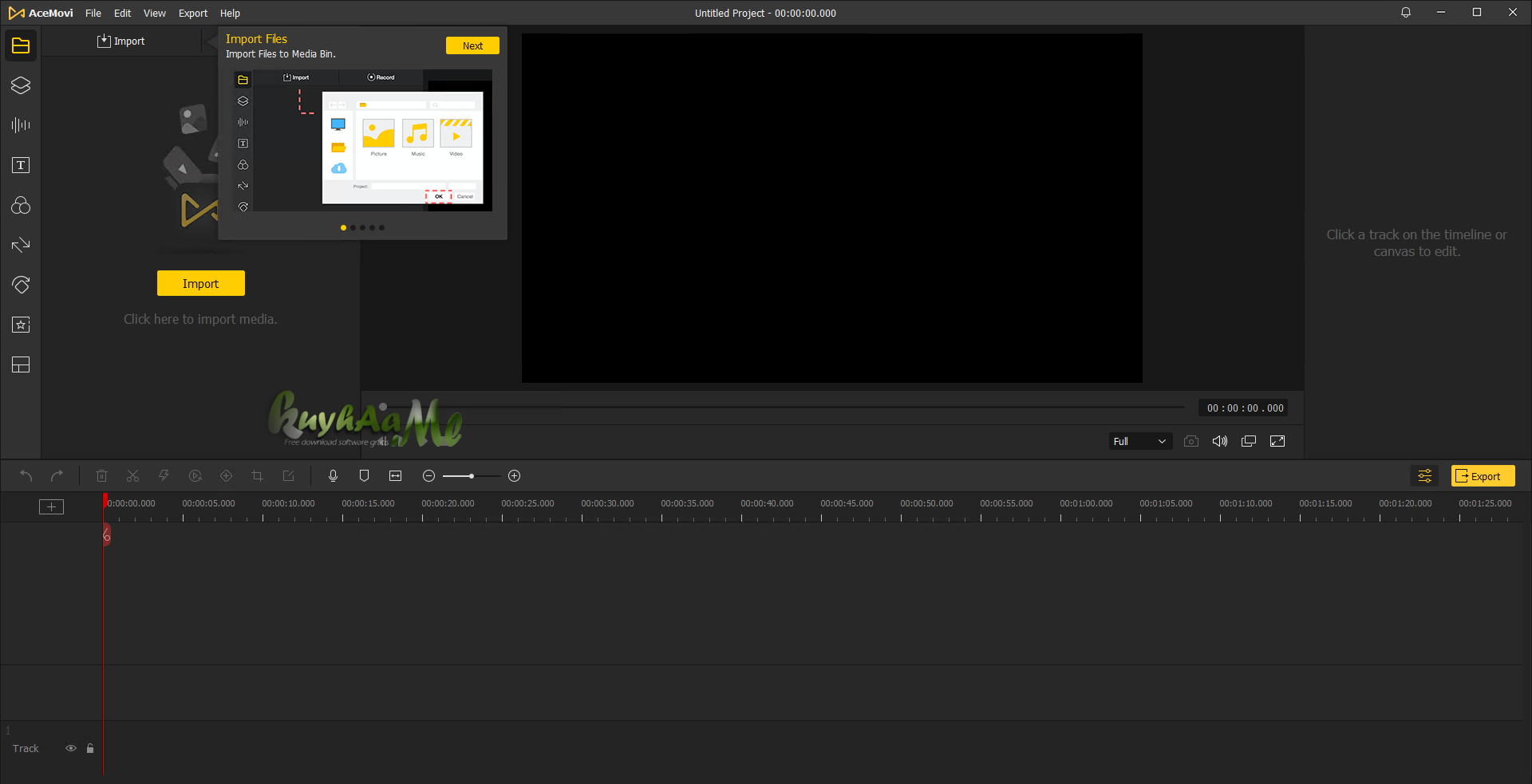Viewport: 1532px width, 784px height.
Task: Click the pencil Edit clip icon
Action: tap(288, 476)
